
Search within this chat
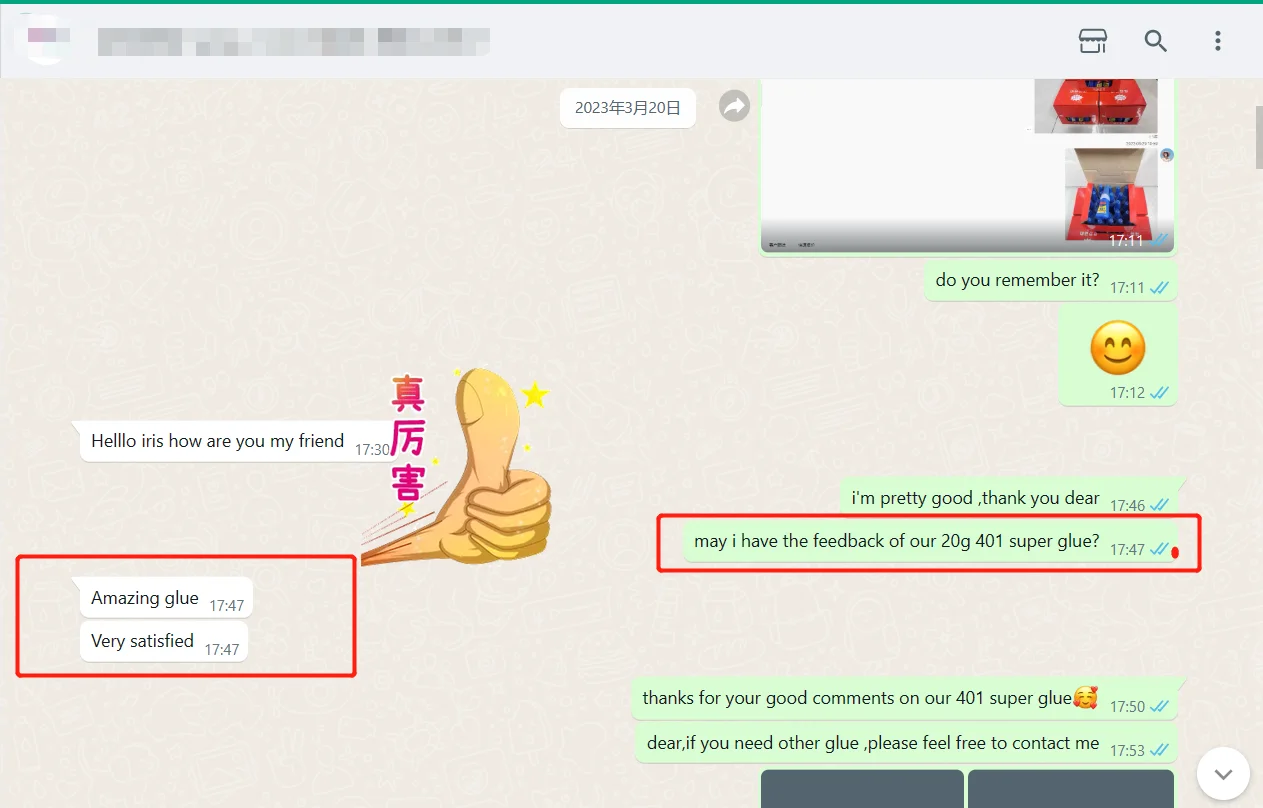pos(1156,41)
